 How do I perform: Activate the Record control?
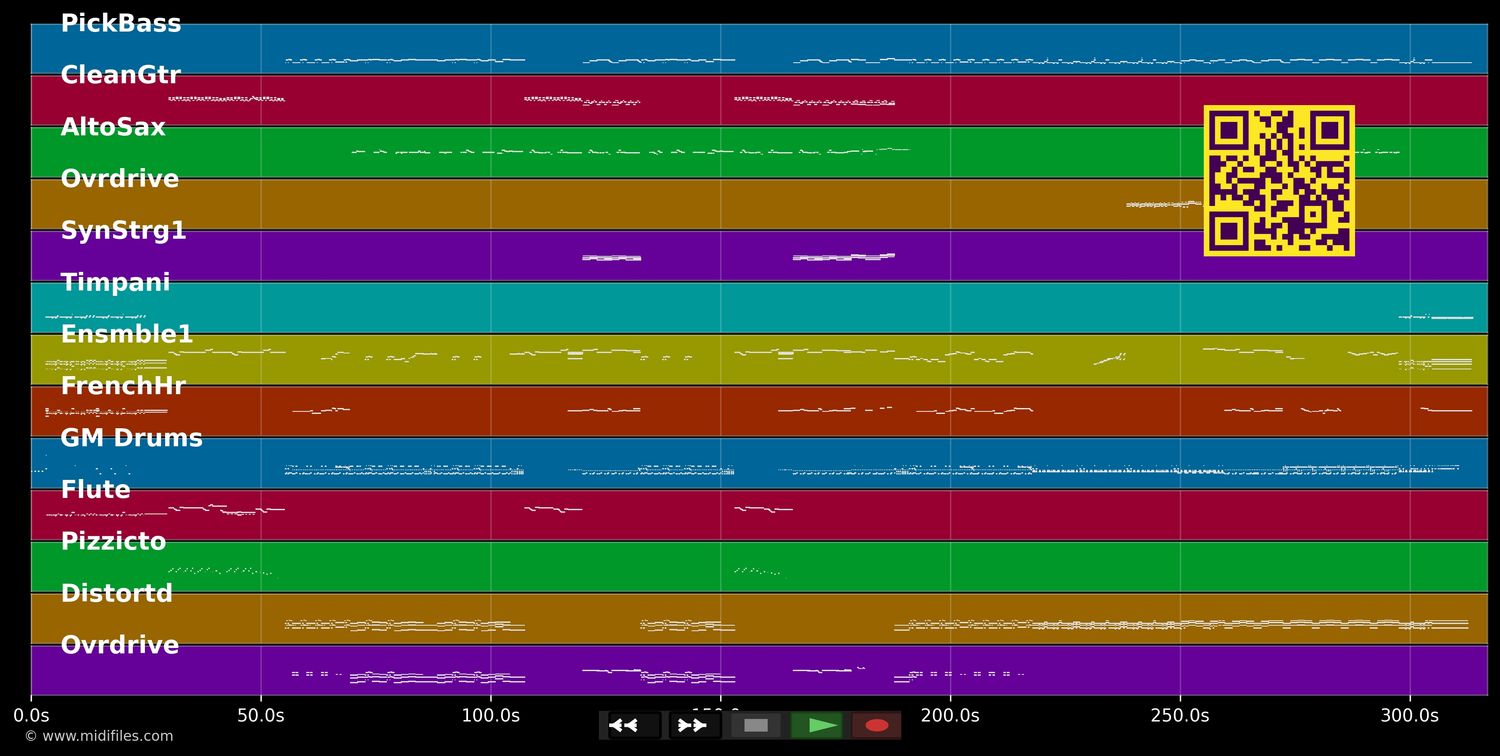click(x=876, y=725)
